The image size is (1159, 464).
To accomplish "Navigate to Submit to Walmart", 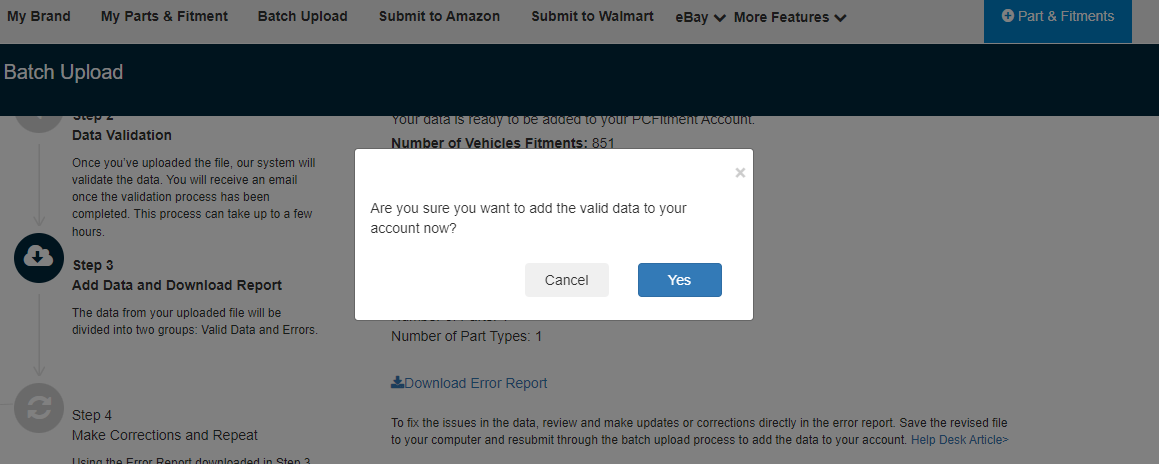I will (x=592, y=16).
